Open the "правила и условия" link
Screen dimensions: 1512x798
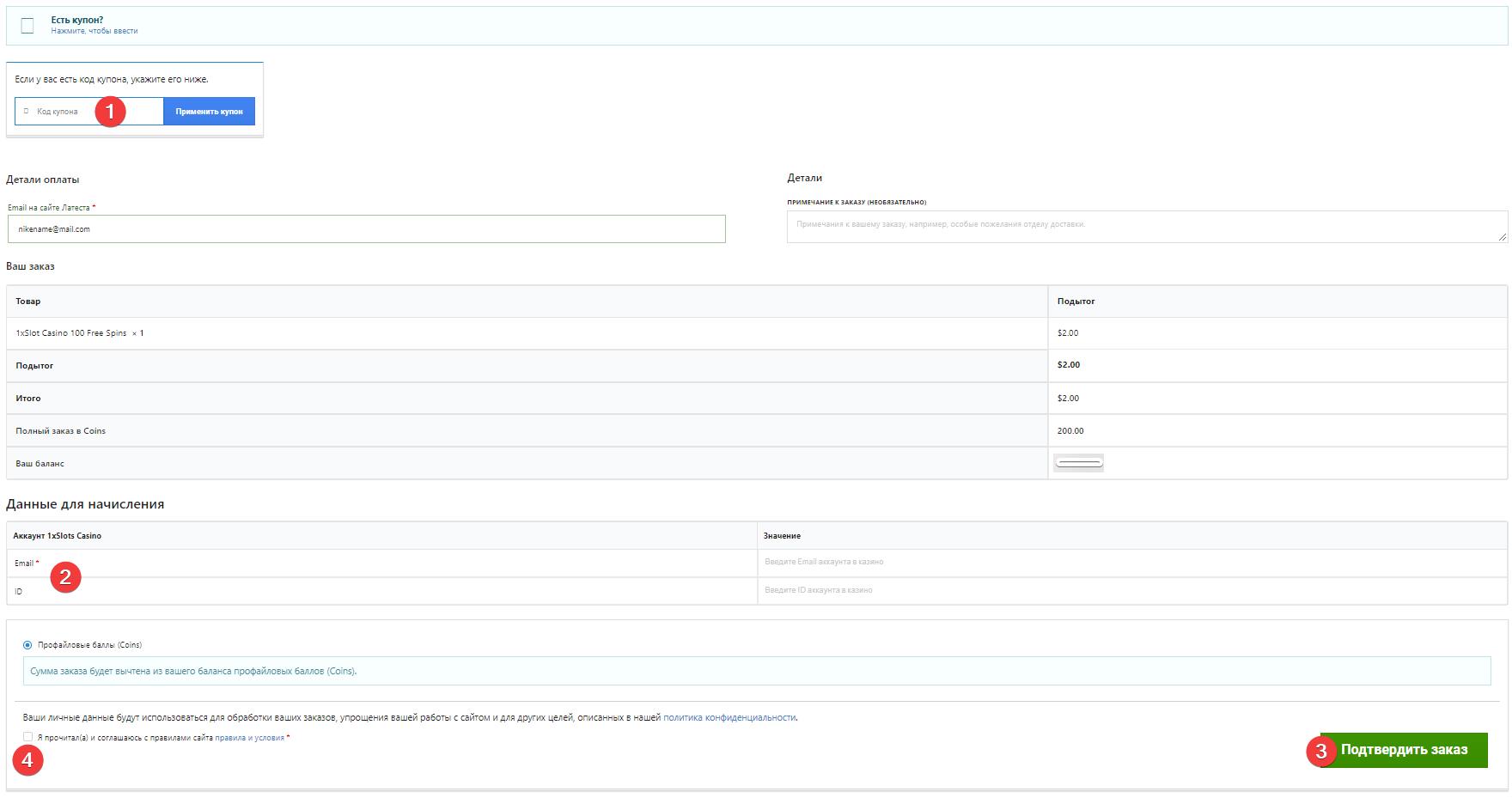(249, 738)
